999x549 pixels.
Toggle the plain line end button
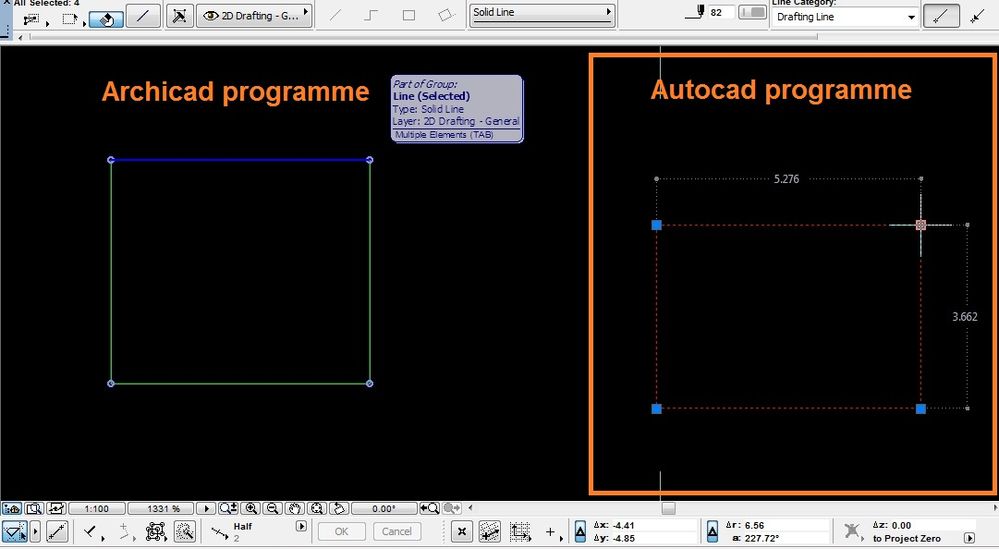pyautogui.click(x=941, y=17)
